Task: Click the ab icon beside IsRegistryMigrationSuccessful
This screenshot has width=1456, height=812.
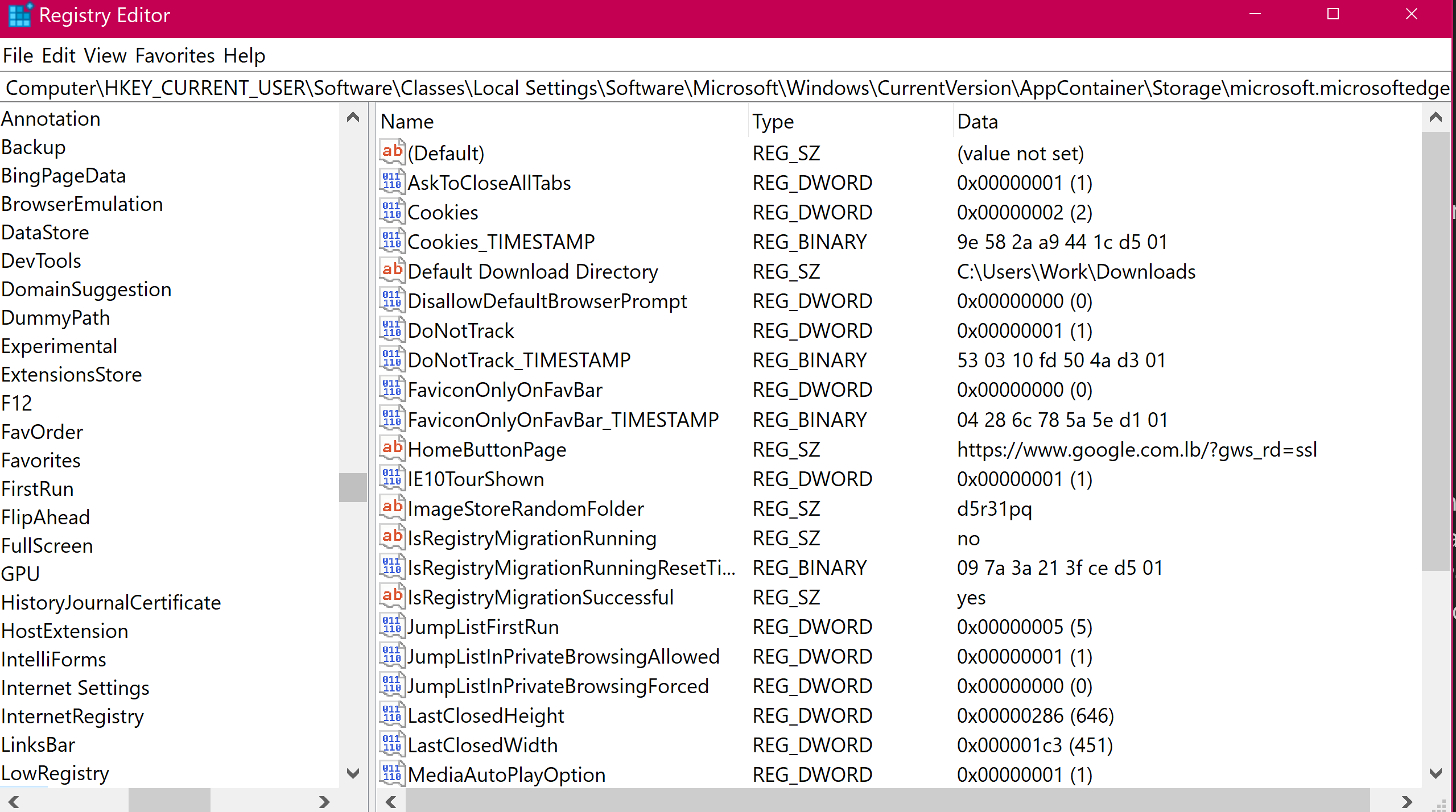Action: [391, 596]
